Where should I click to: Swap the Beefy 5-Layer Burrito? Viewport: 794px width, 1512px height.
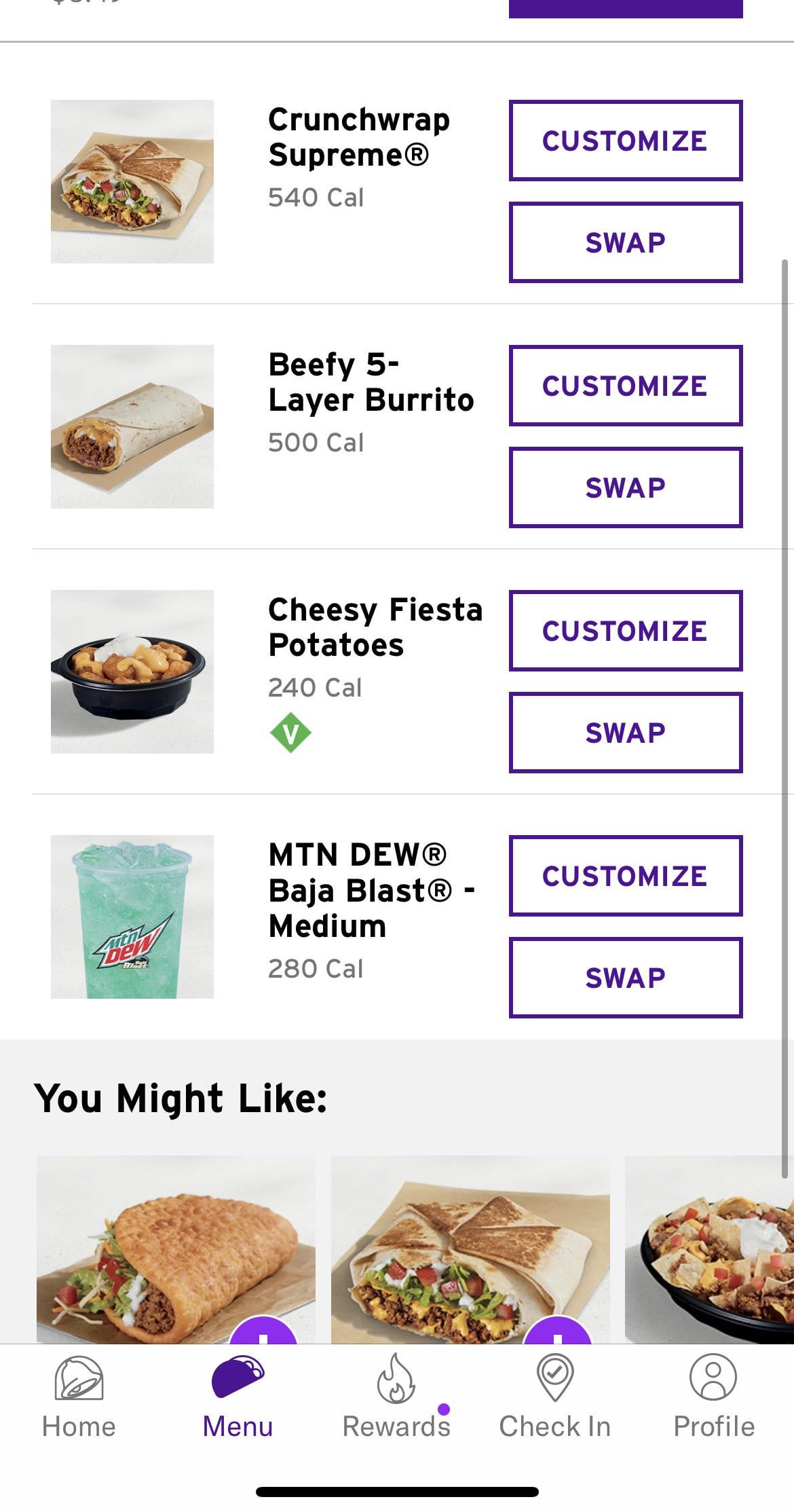(x=625, y=487)
